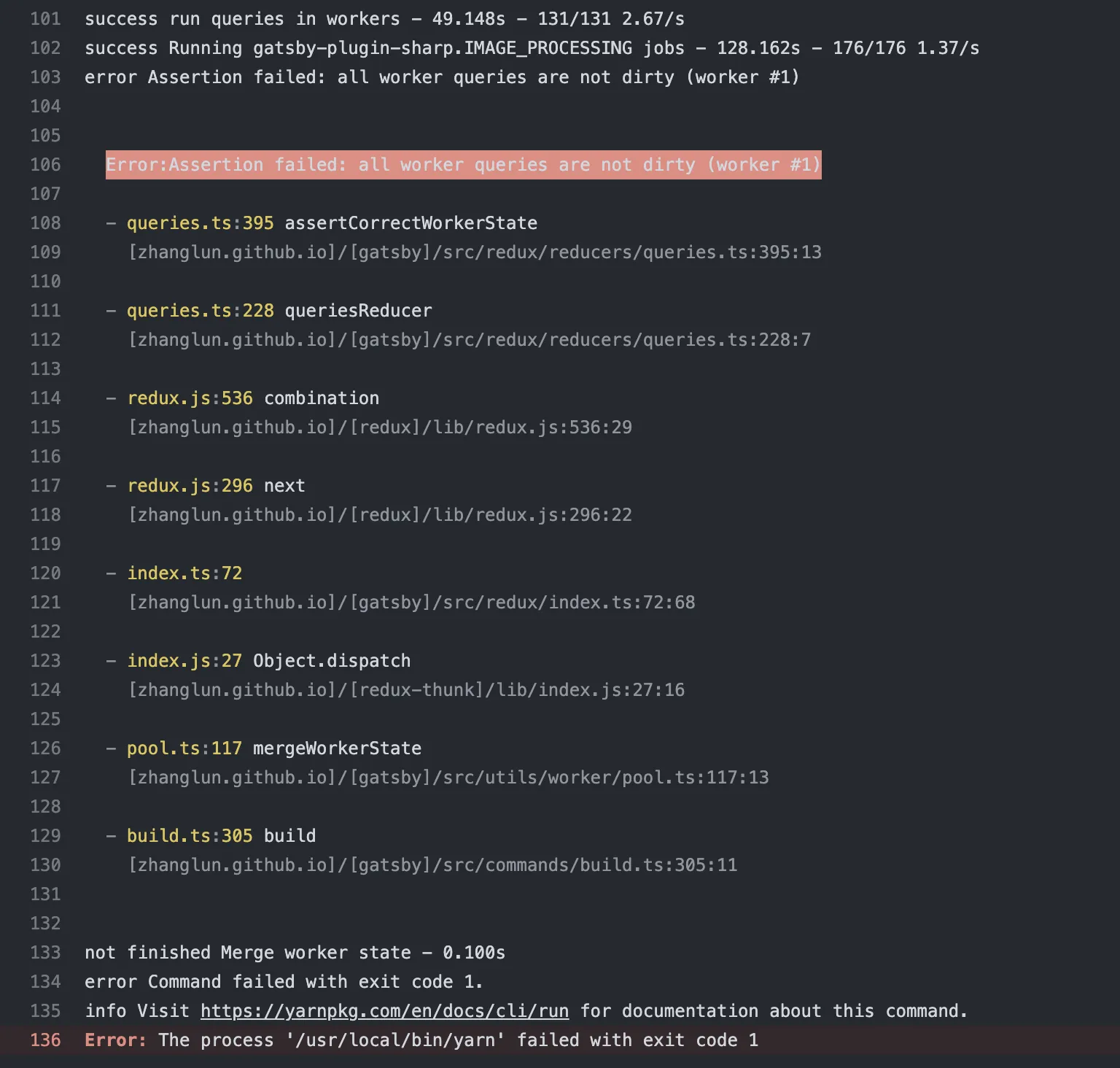Click line number 136 of the log
This screenshot has height=1068, width=1120.
coord(45,1040)
